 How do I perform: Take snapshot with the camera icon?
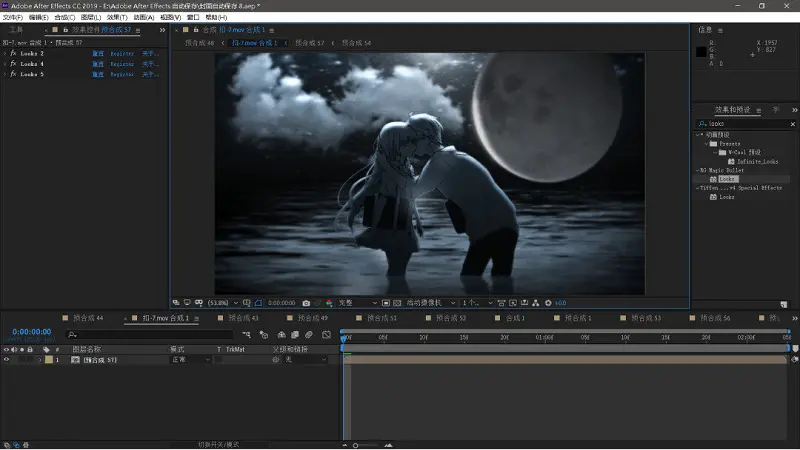tap(306, 303)
